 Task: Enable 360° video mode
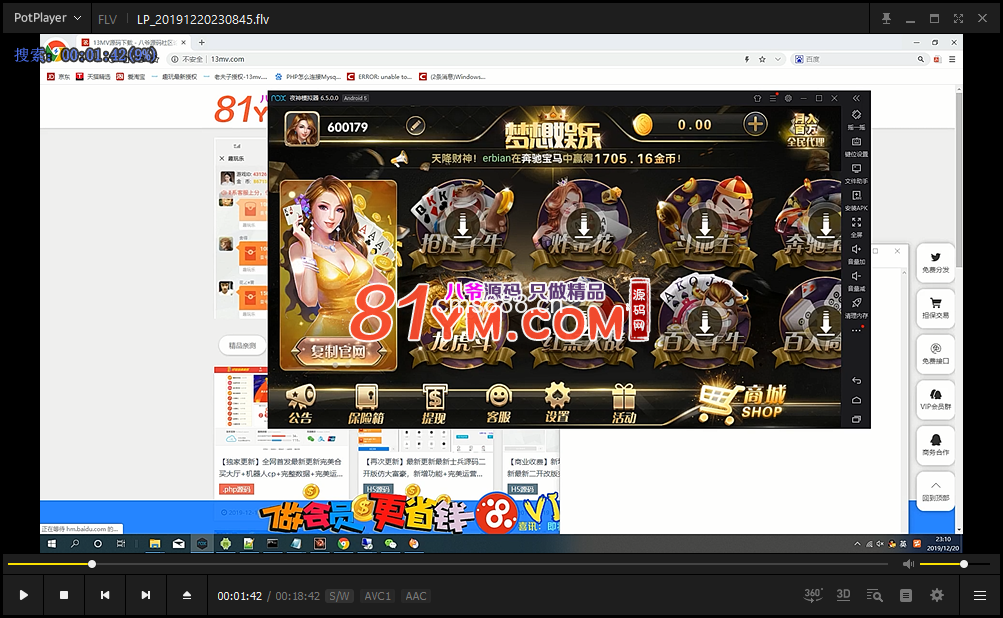tap(813, 595)
